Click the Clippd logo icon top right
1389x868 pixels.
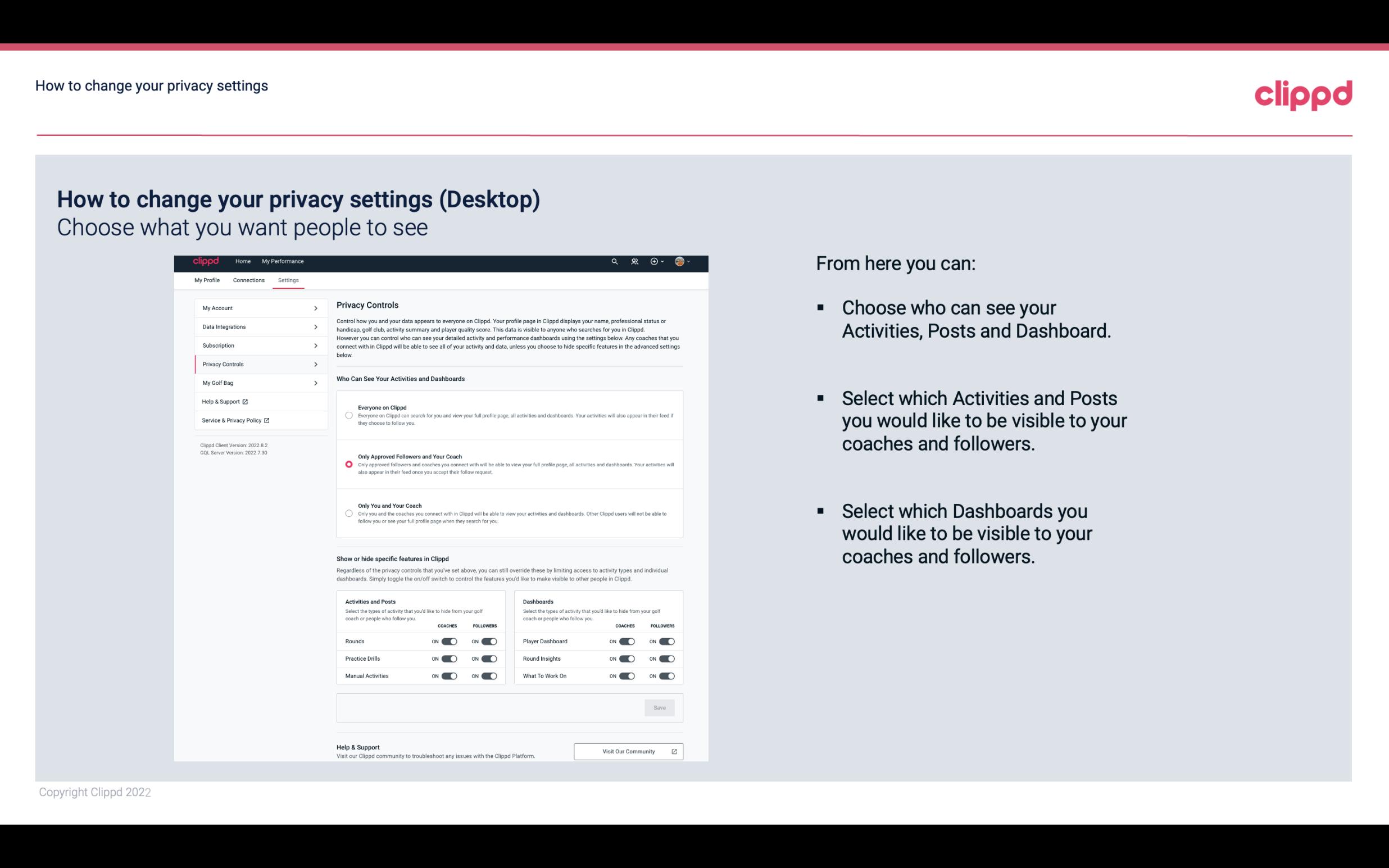[x=1302, y=95]
